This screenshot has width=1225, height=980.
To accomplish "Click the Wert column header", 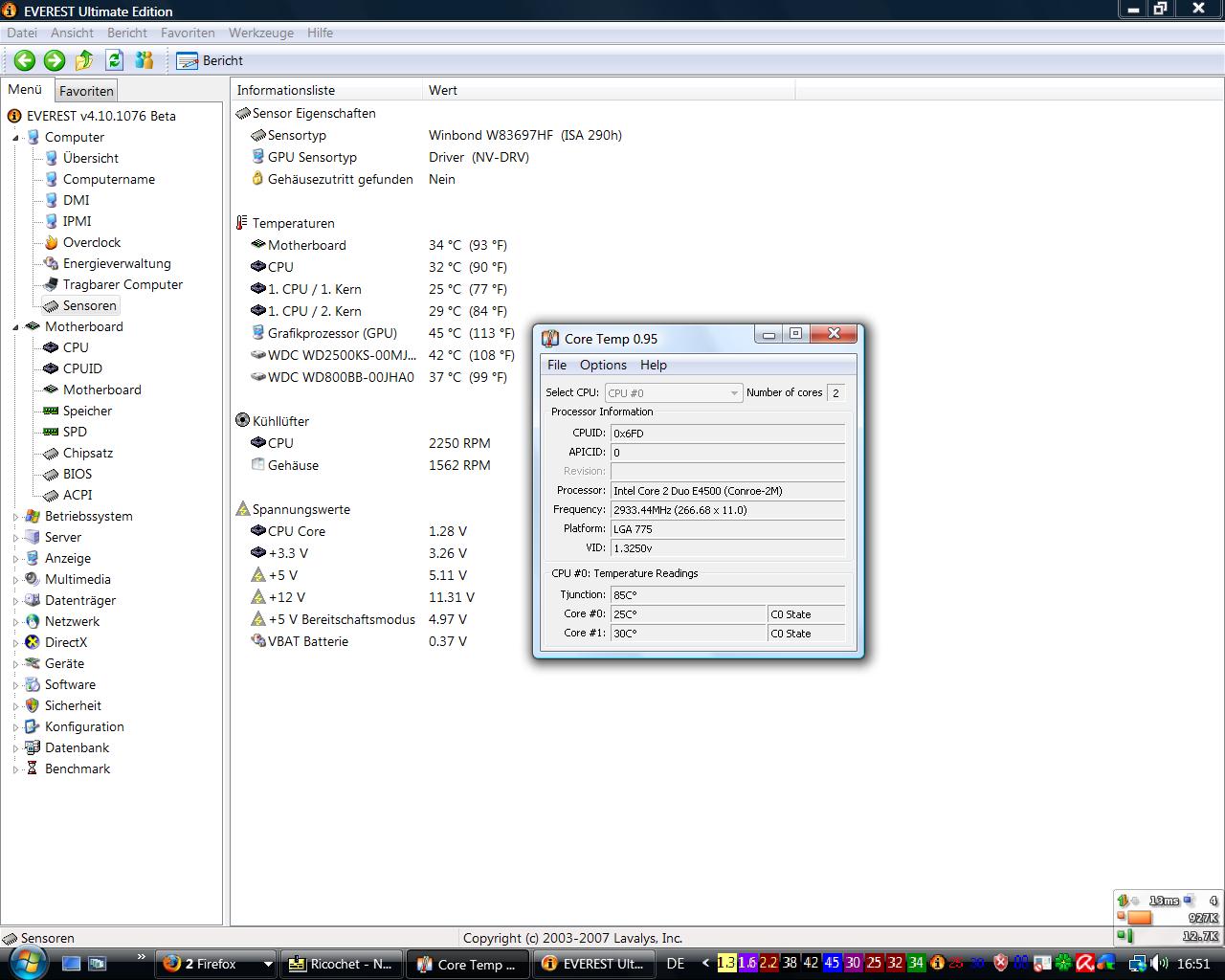I will [x=608, y=90].
